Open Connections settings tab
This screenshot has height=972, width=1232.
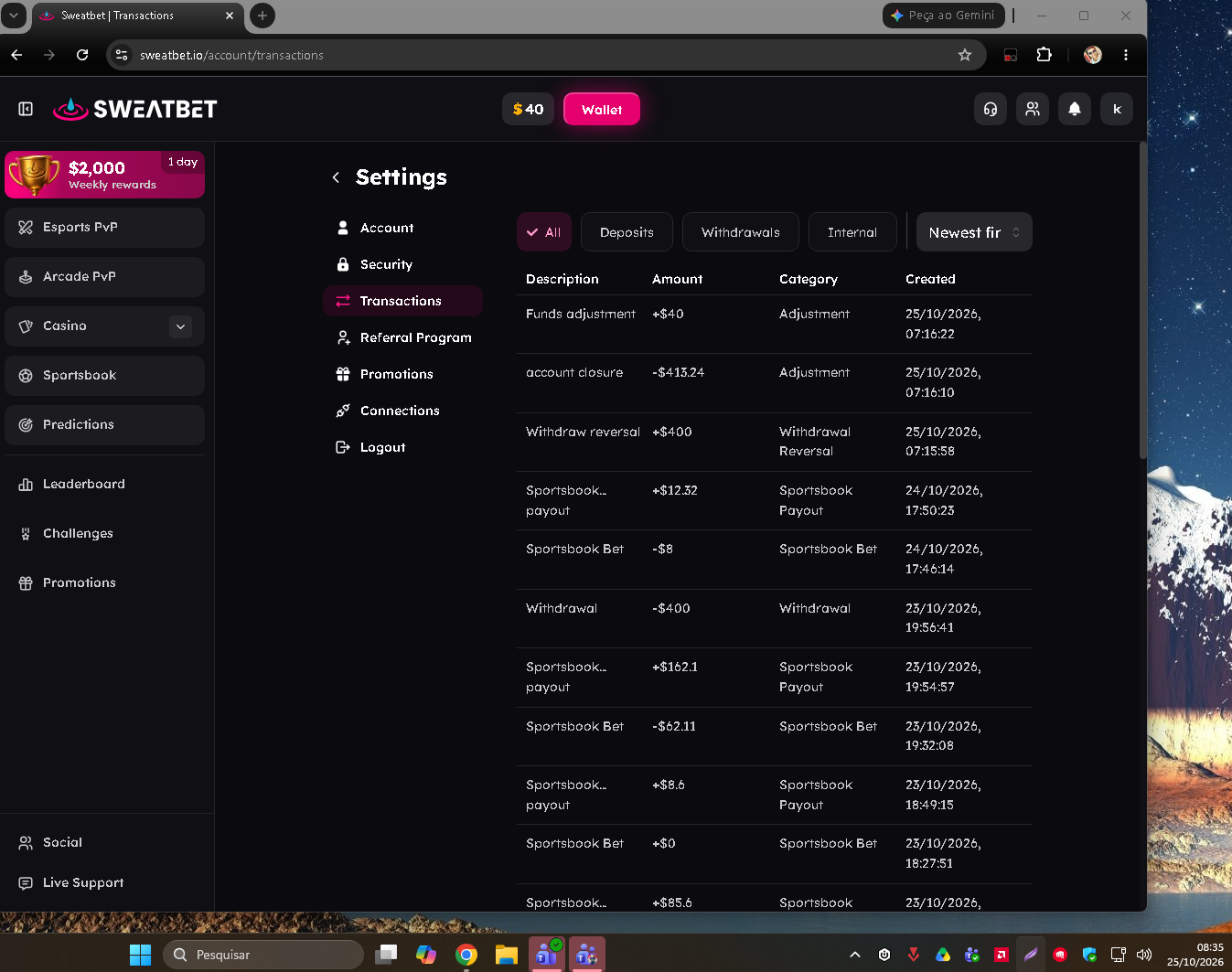[x=402, y=411]
